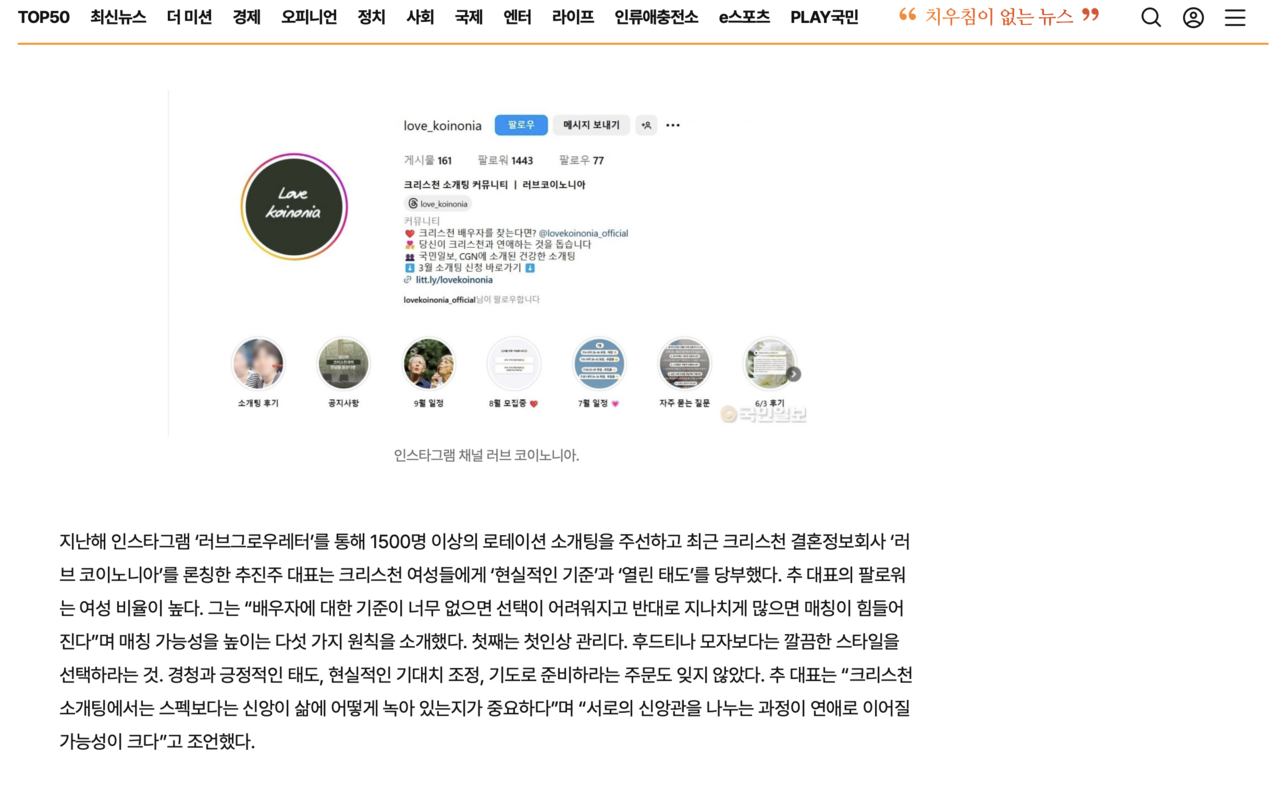Select the 경제 menu item
The width and height of the screenshot is (1280, 791).
point(246,17)
